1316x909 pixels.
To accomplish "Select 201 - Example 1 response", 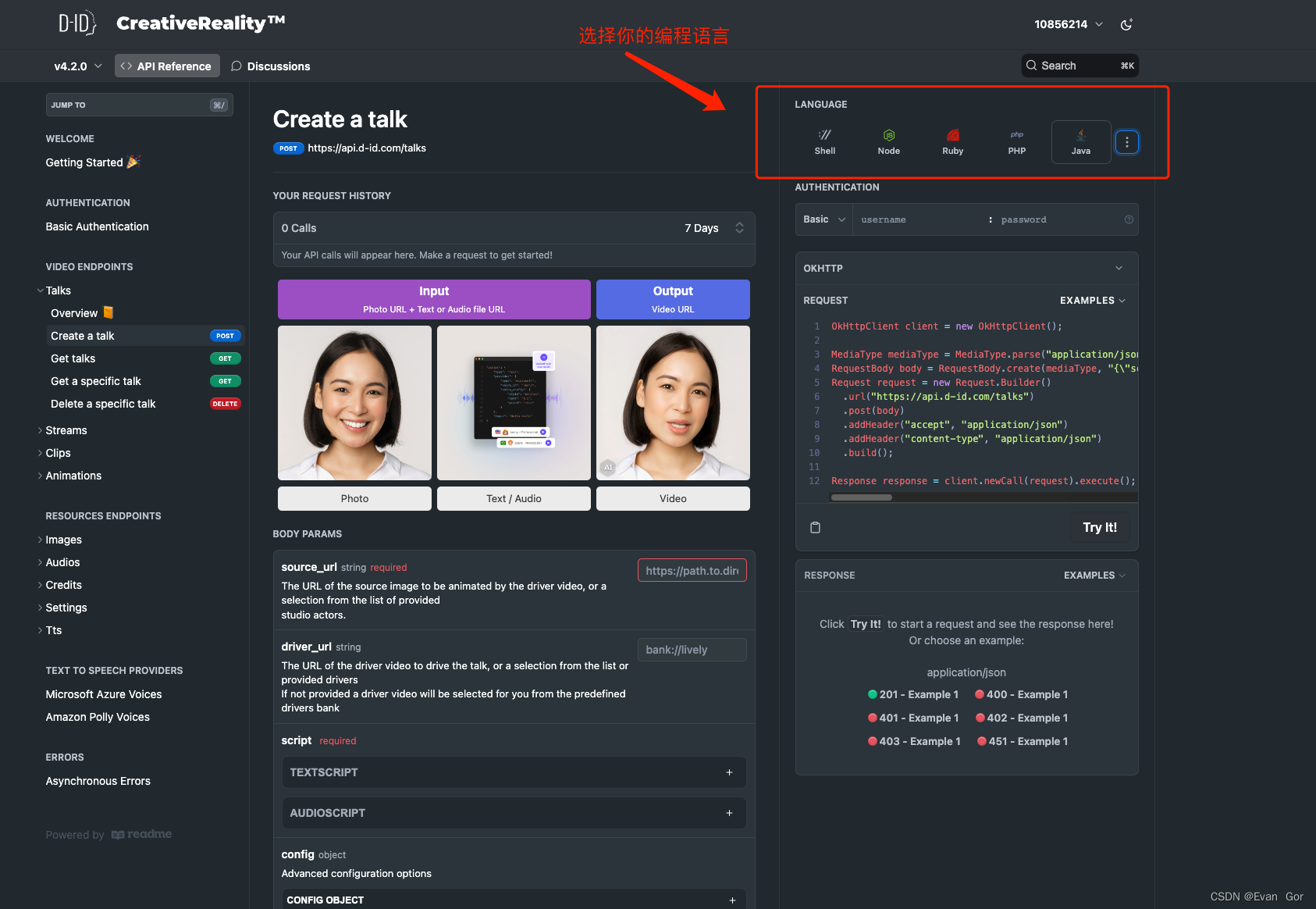I will 913,694.
